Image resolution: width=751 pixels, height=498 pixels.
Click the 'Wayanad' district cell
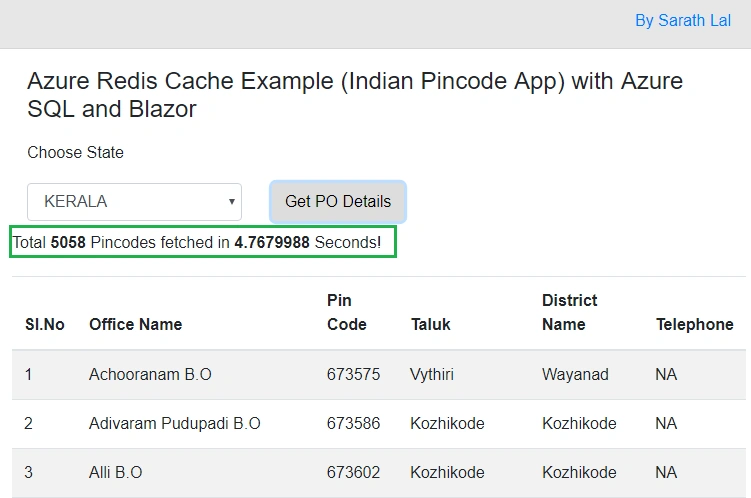click(575, 374)
